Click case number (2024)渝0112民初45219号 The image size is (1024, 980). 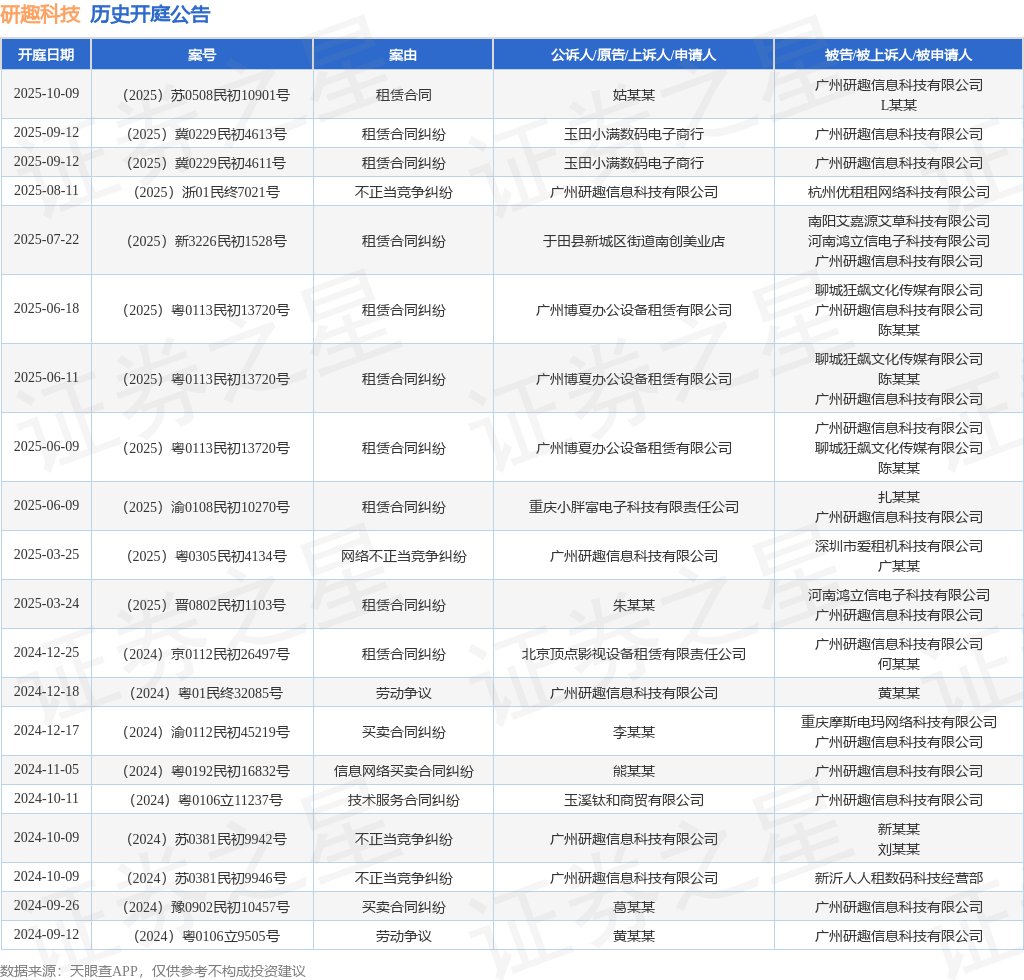pyautogui.click(x=206, y=733)
